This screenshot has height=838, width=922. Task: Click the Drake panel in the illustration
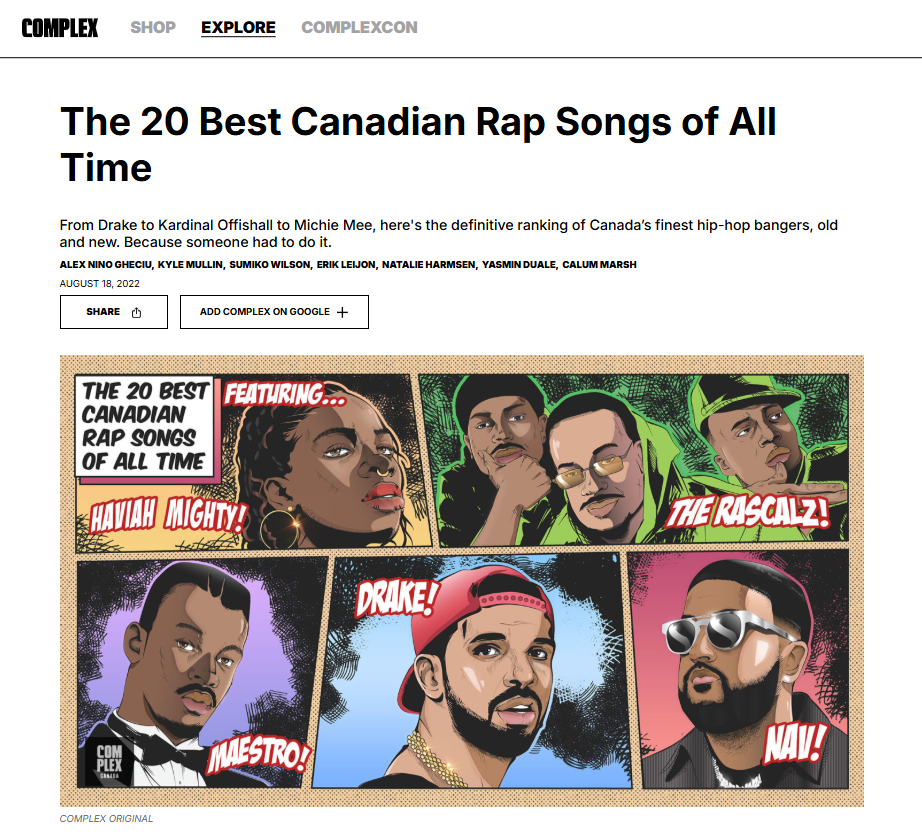tap(473, 670)
